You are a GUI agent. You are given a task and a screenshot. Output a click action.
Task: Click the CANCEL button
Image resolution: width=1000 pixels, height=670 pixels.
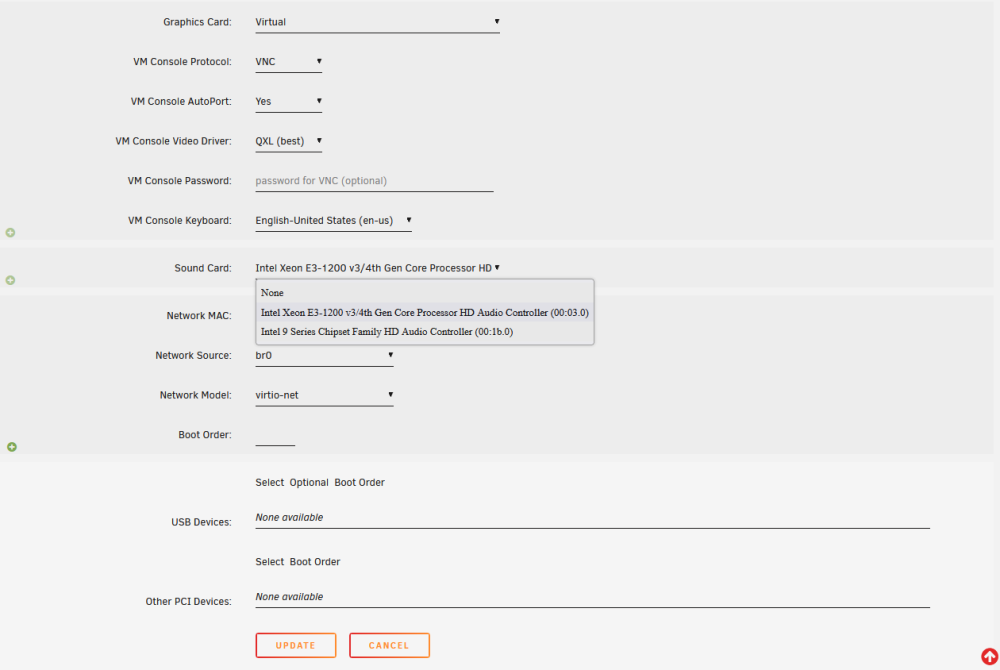pos(389,645)
